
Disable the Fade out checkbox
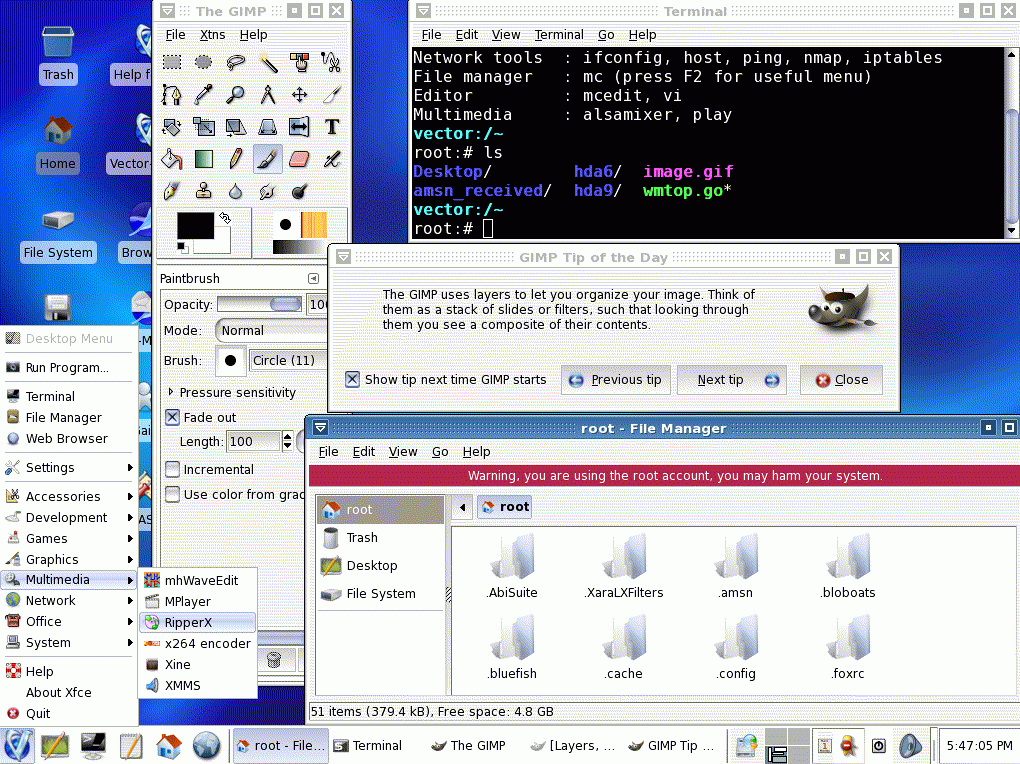tap(172, 417)
